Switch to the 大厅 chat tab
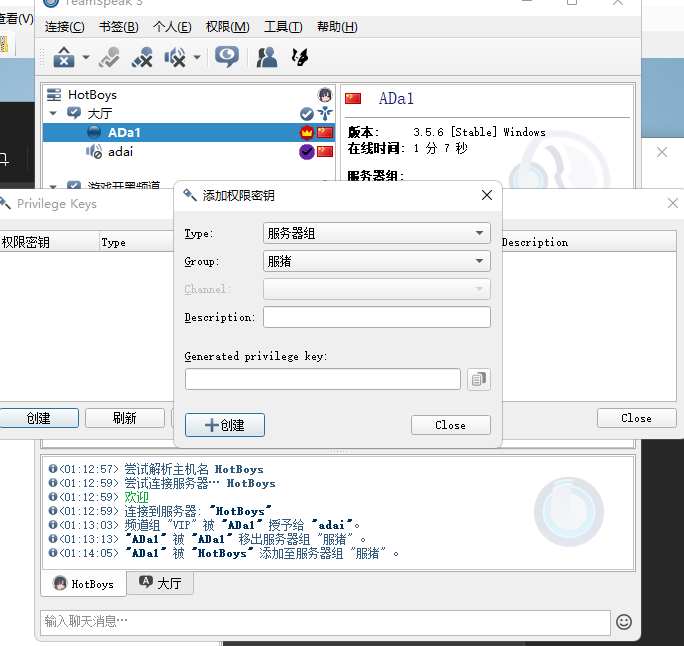This screenshot has height=646, width=684. click(160, 583)
